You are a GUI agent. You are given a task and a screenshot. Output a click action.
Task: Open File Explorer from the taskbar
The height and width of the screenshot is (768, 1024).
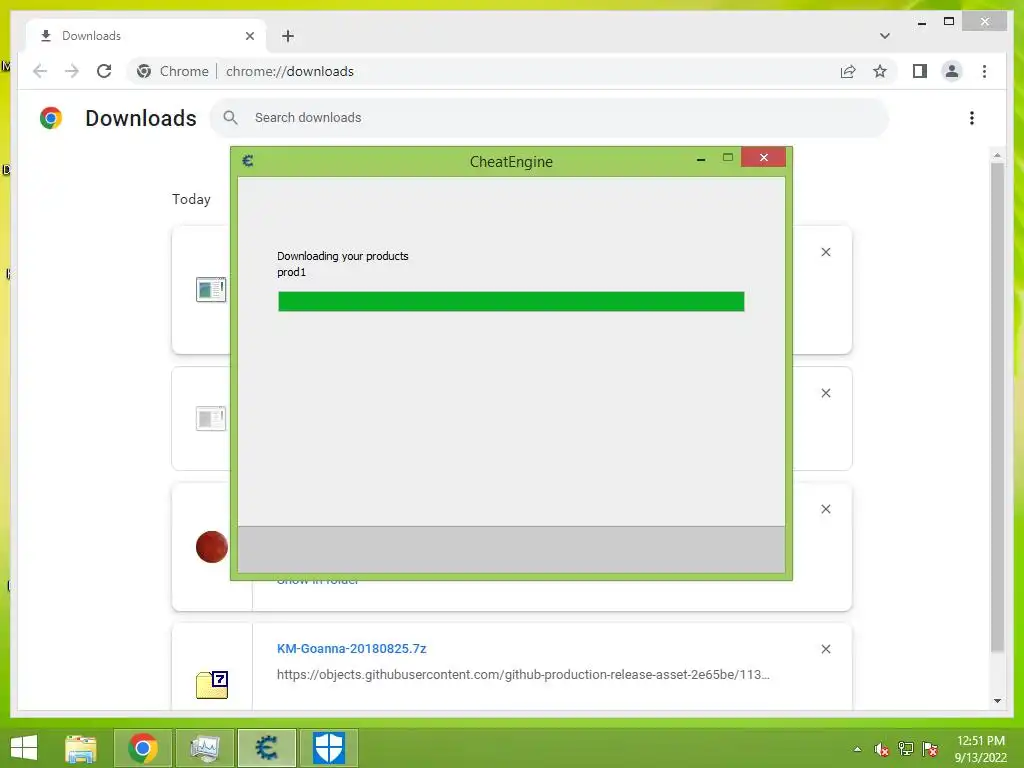[81, 748]
